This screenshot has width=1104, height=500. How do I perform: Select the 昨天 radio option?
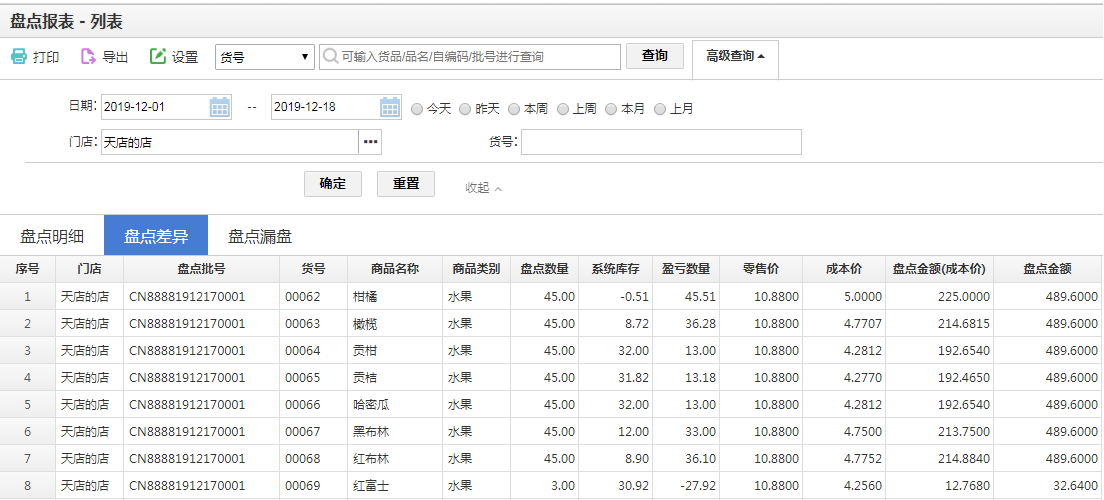pyautogui.click(x=465, y=109)
